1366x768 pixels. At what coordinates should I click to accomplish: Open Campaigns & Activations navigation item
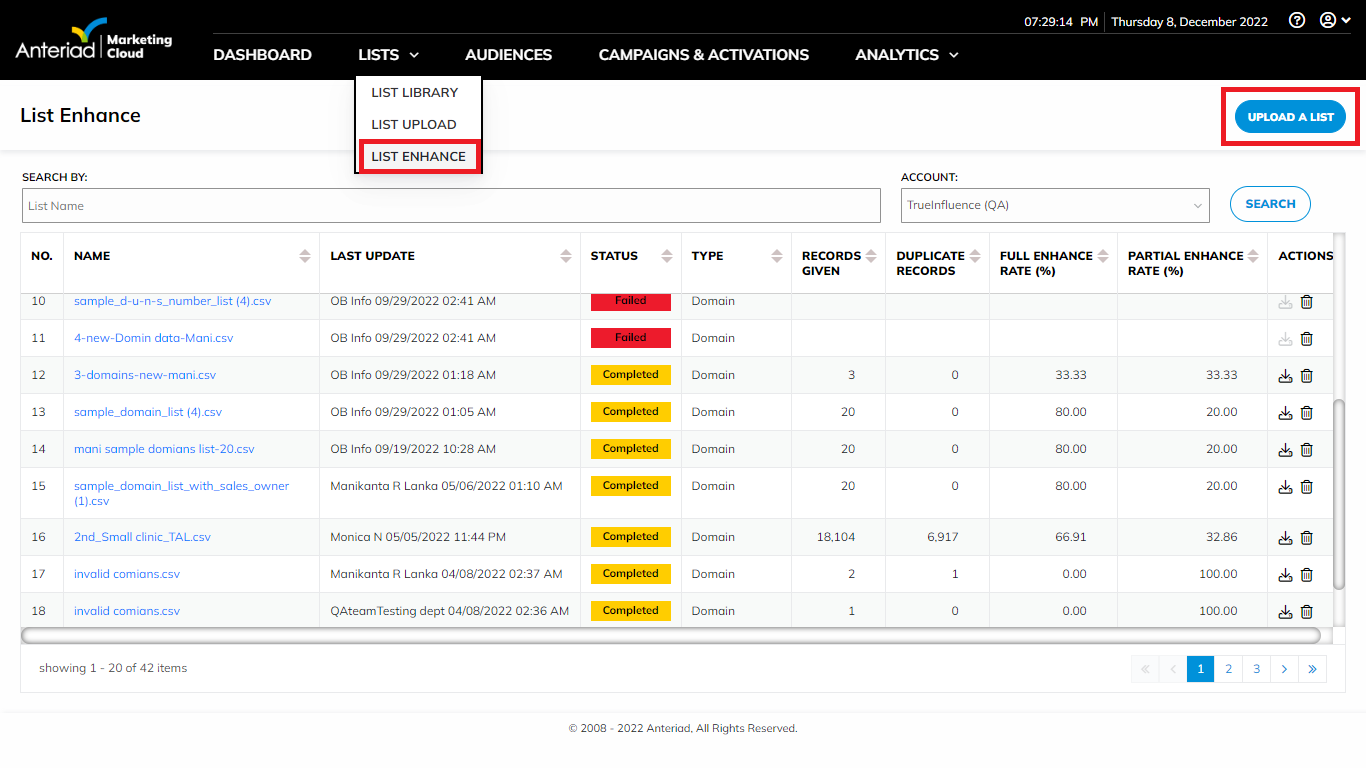coord(704,55)
